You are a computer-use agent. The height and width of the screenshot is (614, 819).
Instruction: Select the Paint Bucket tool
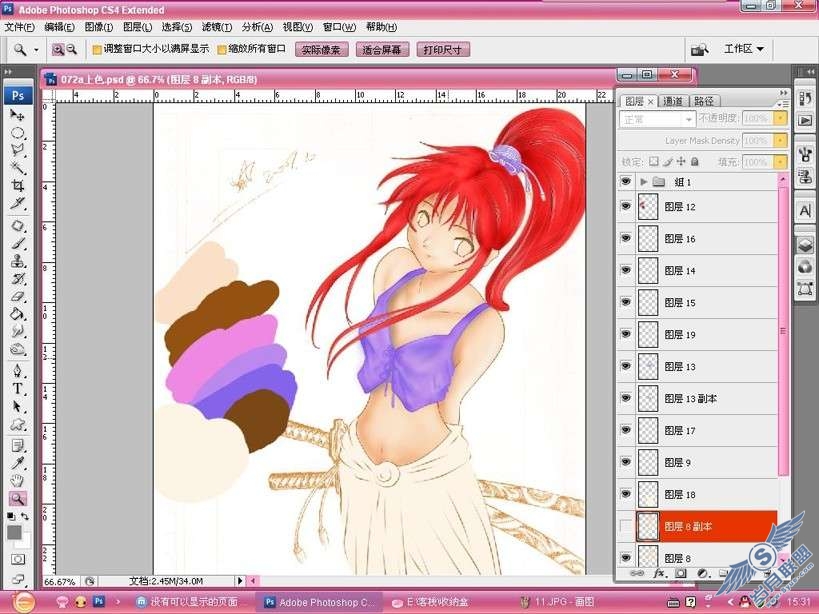(x=17, y=314)
